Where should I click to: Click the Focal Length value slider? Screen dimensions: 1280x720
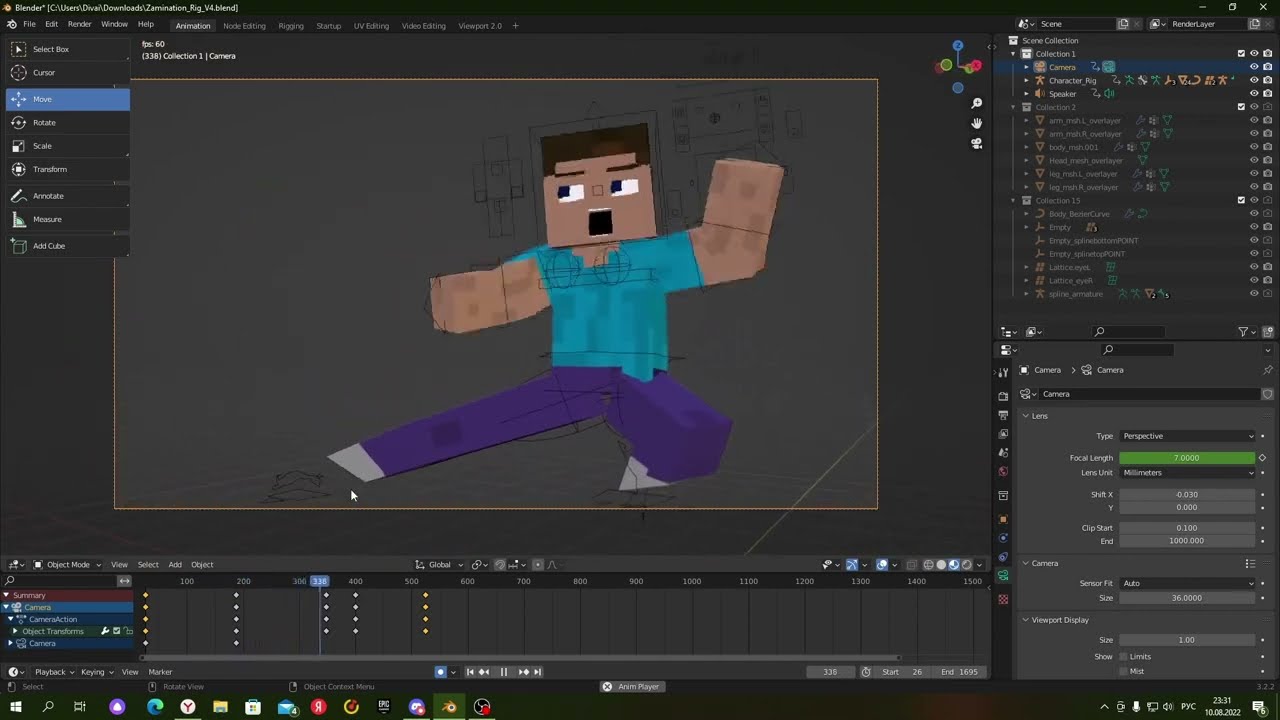click(1187, 458)
